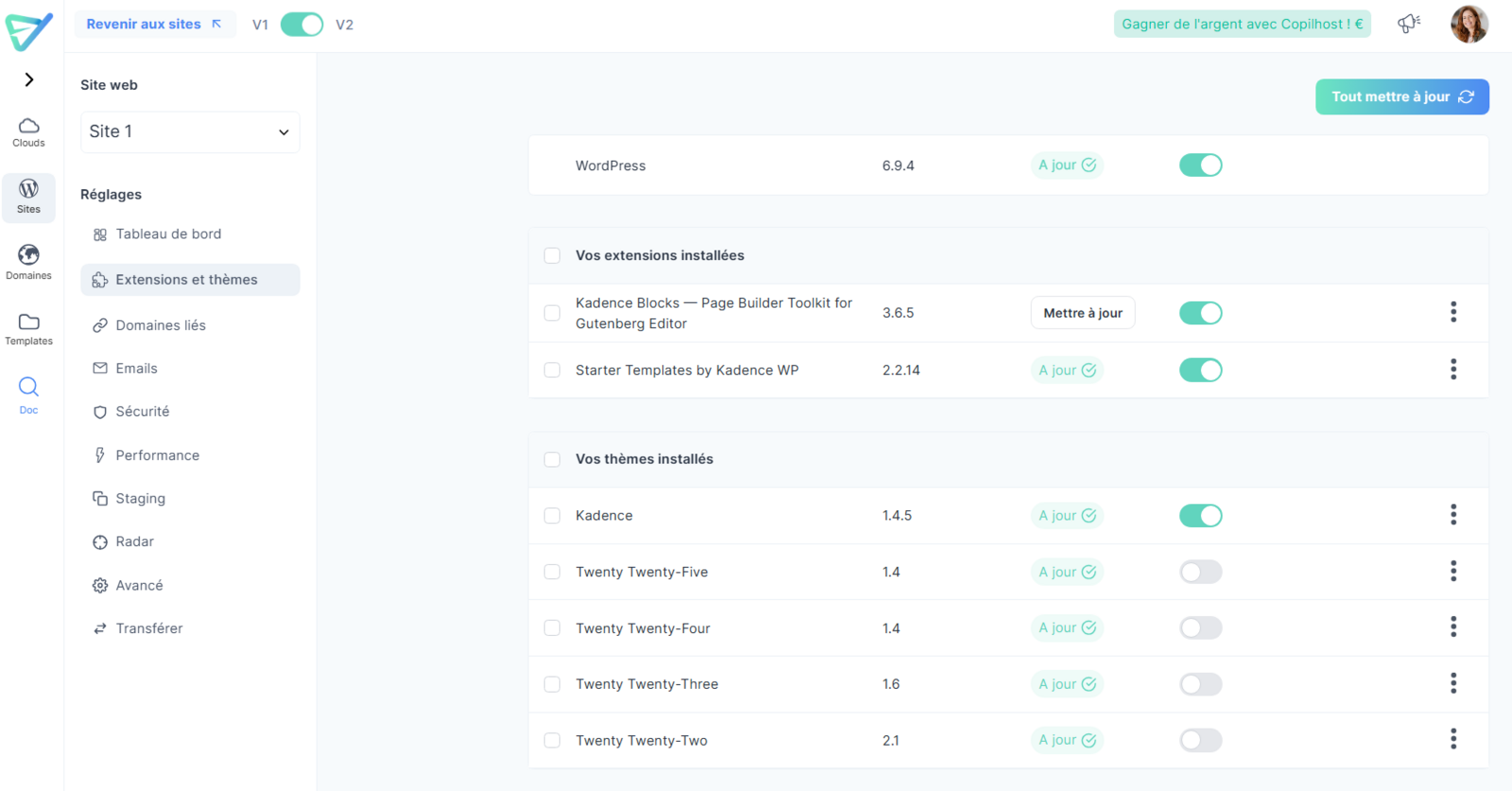Click the Starter Templates by Kadence WP name
Image resolution: width=1512 pixels, height=791 pixels.
point(687,370)
